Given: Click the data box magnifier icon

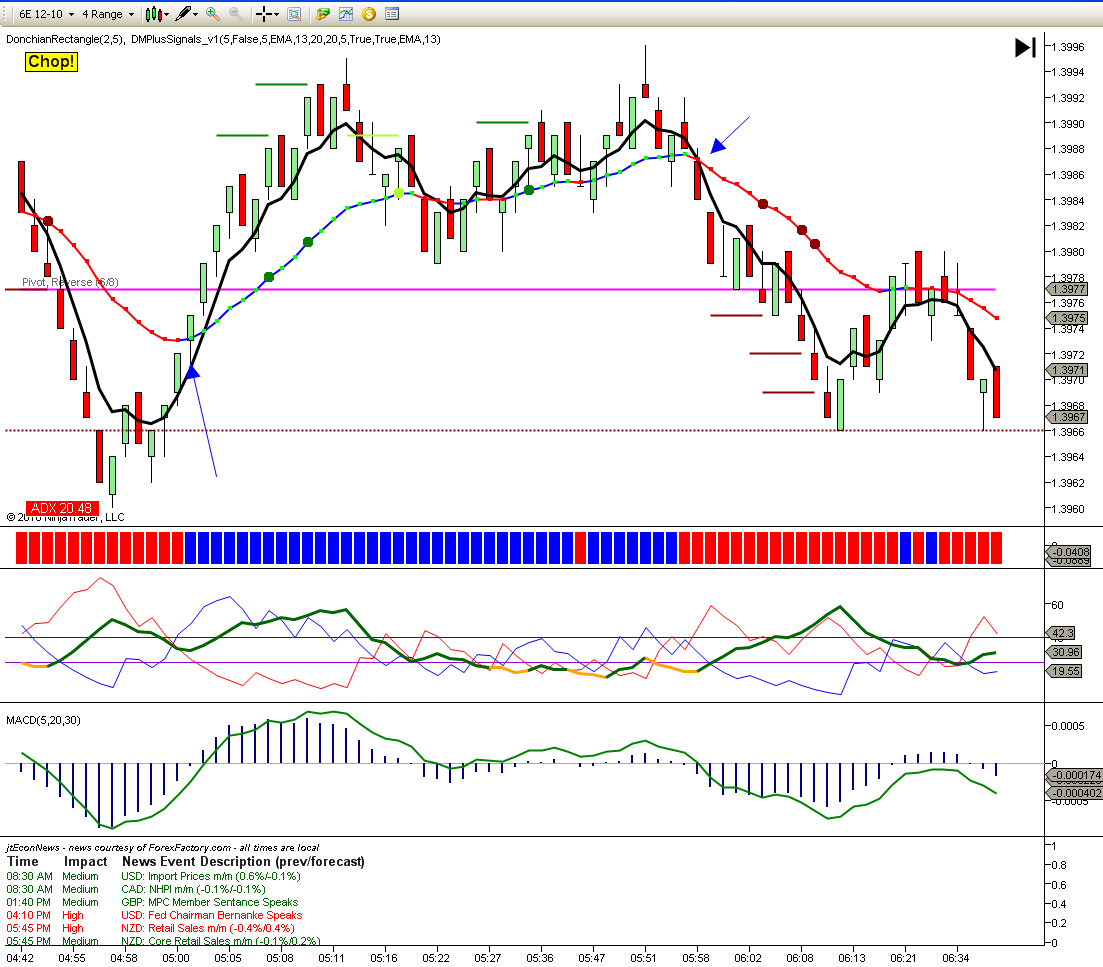Looking at the screenshot, I should (294, 13).
